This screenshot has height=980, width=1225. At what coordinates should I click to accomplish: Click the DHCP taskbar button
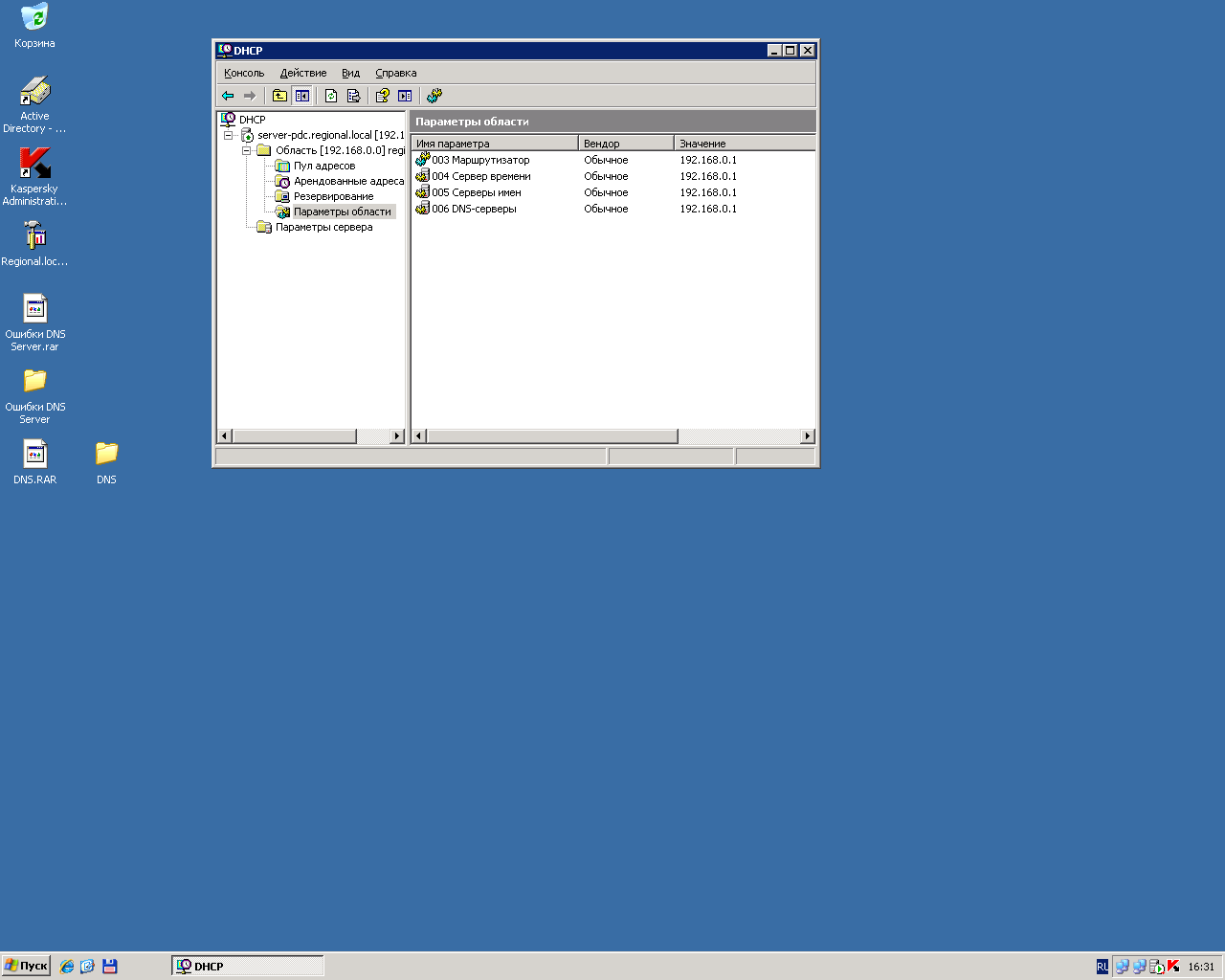[x=248, y=967]
